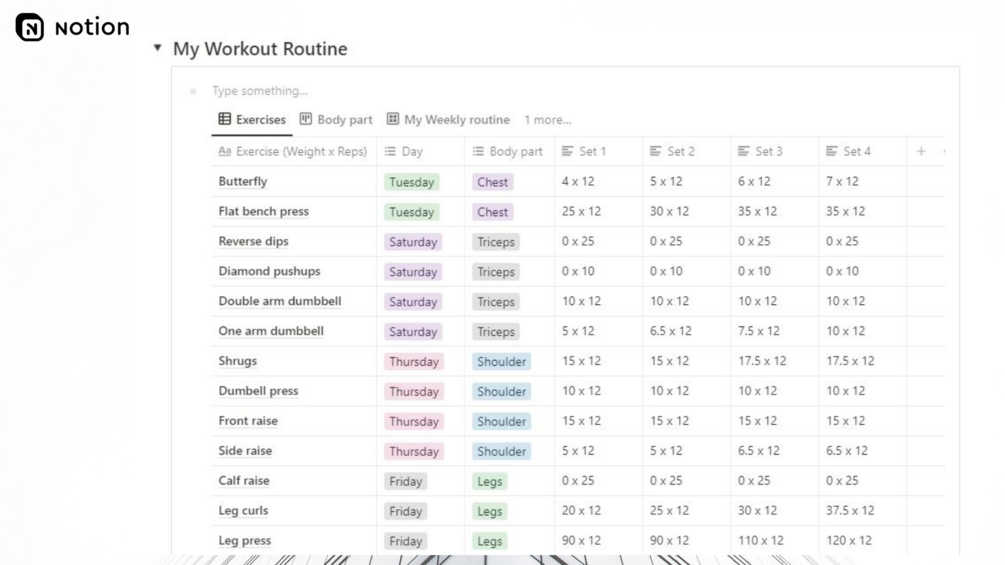This screenshot has height=565, width=1005.
Task: Open the Butterfly exercise page
Action: [x=243, y=181]
